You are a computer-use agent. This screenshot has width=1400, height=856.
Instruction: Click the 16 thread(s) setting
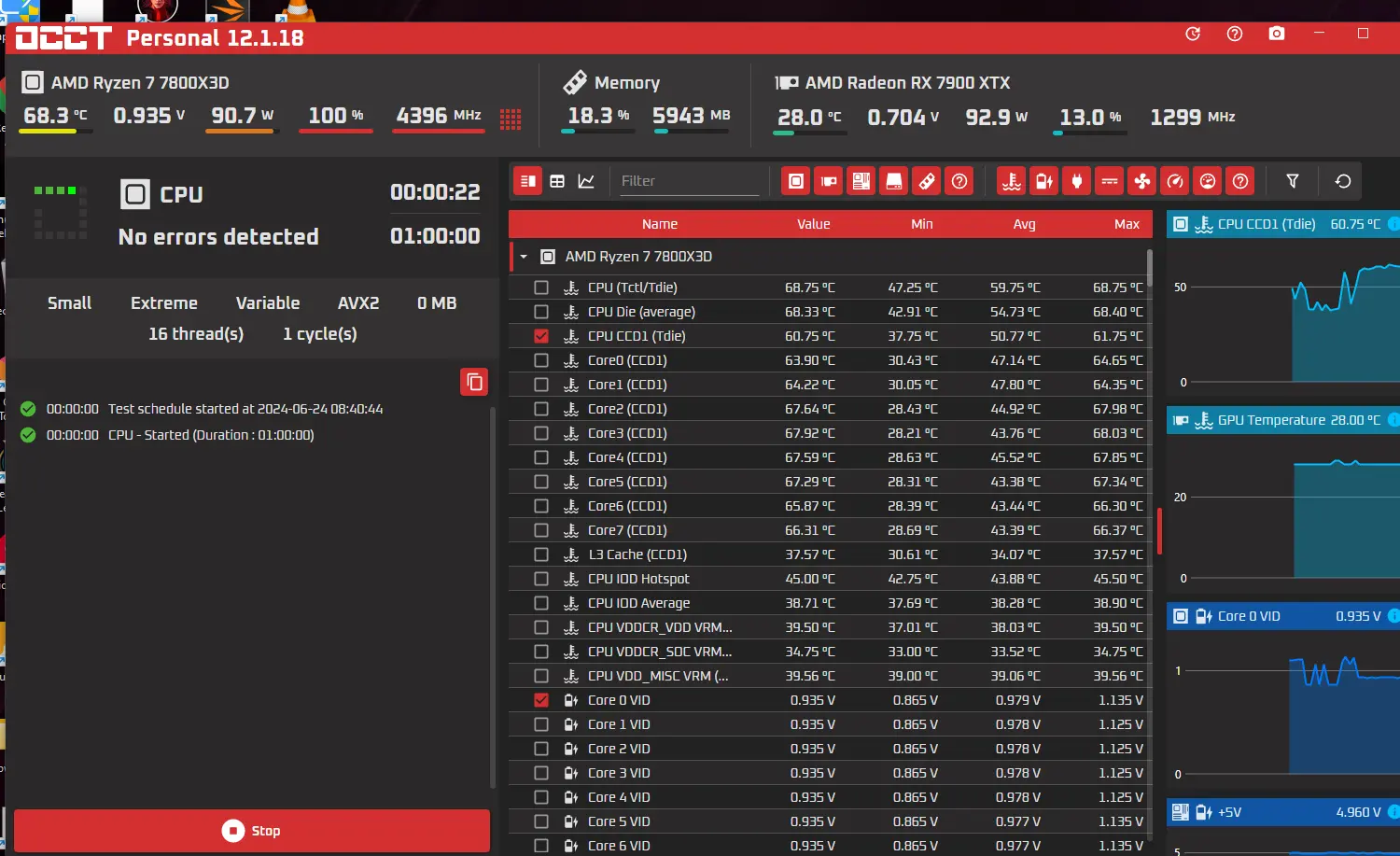tap(196, 334)
